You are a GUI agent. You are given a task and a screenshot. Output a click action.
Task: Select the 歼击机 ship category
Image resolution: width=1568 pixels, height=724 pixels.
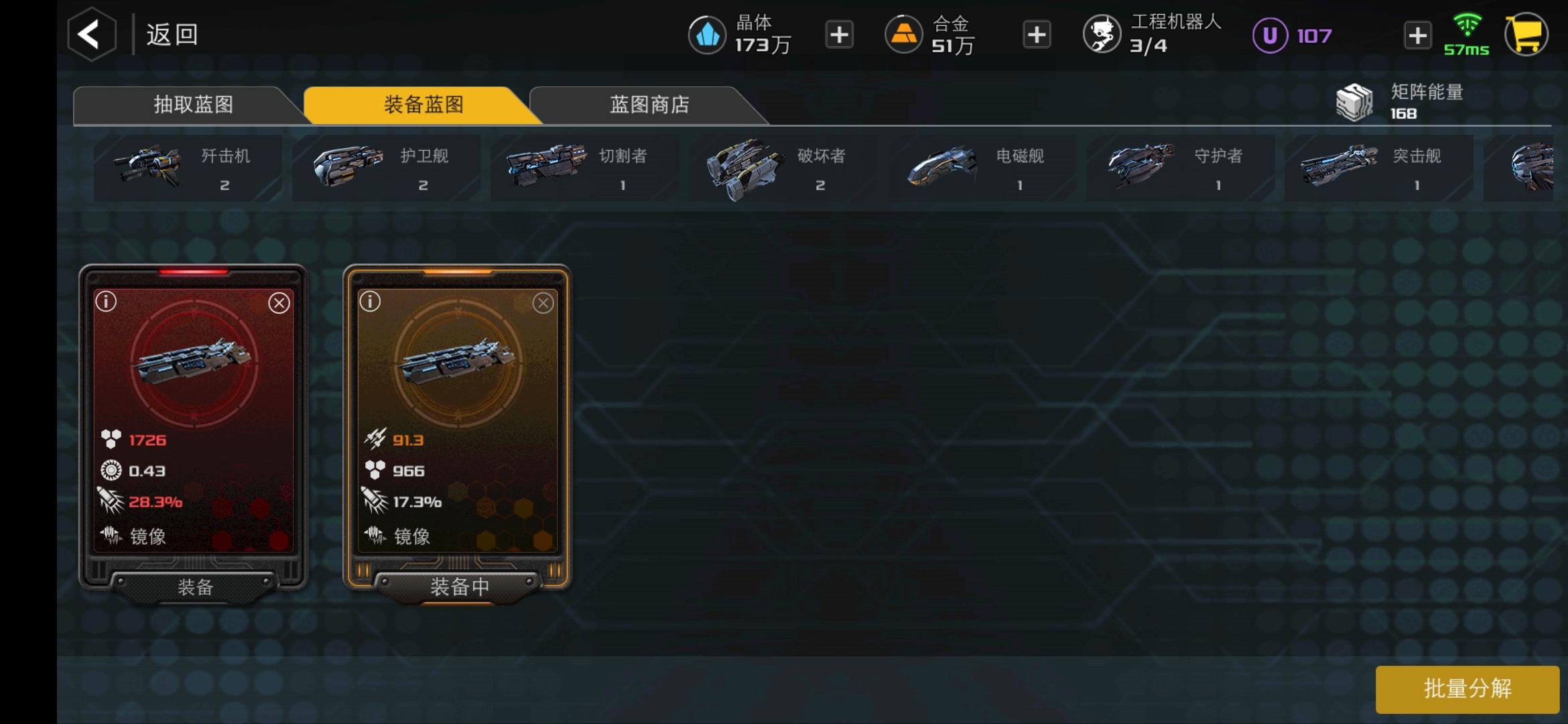pos(187,168)
